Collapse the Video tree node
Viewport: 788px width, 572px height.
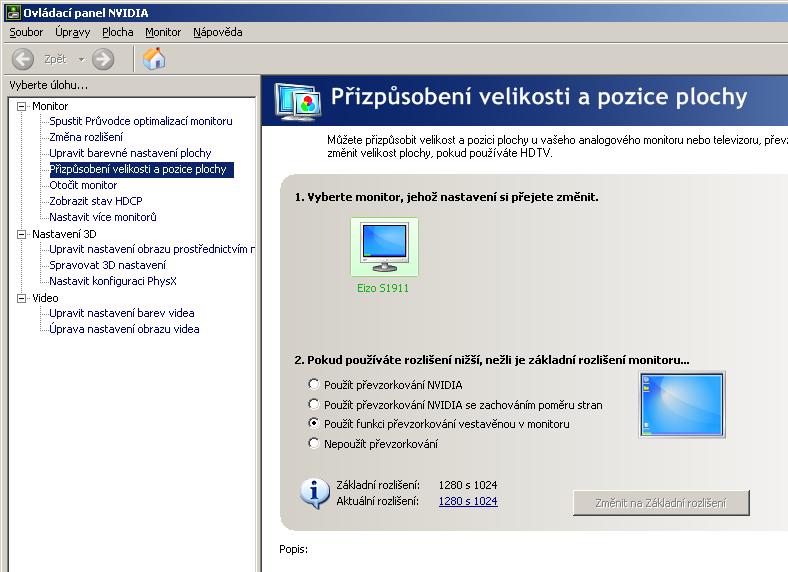pyautogui.click(x=22, y=298)
